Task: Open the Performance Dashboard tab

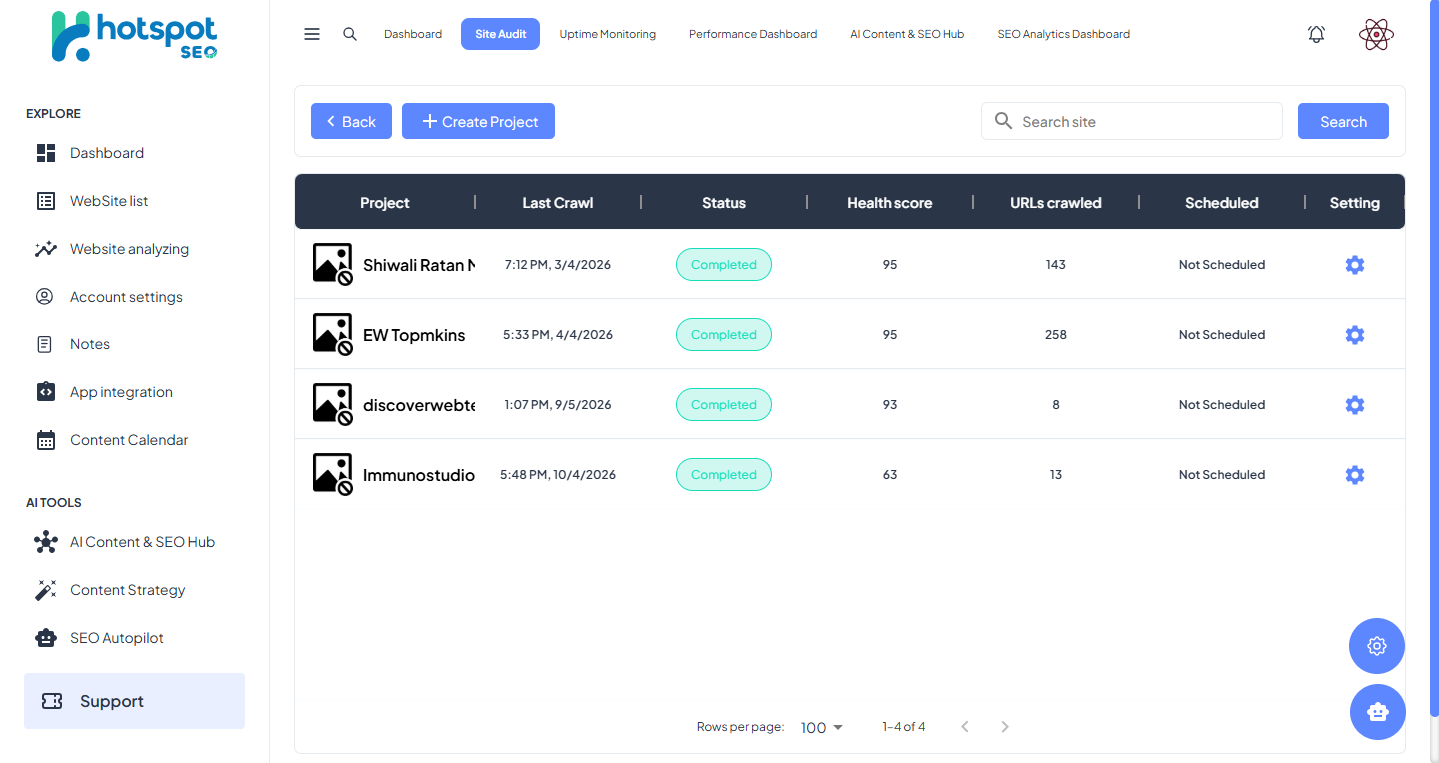Action: (x=753, y=34)
